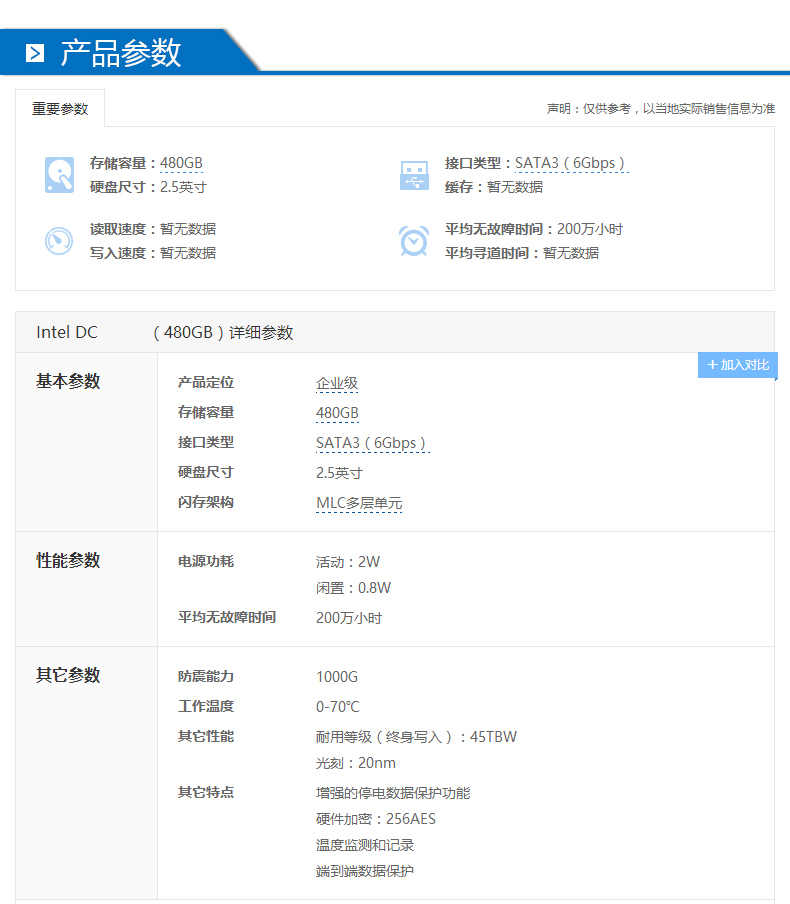Click the 耐用等级（终身写入）：45TBW value
Image resolution: width=790 pixels, height=904 pixels.
(x=416, y=737)
